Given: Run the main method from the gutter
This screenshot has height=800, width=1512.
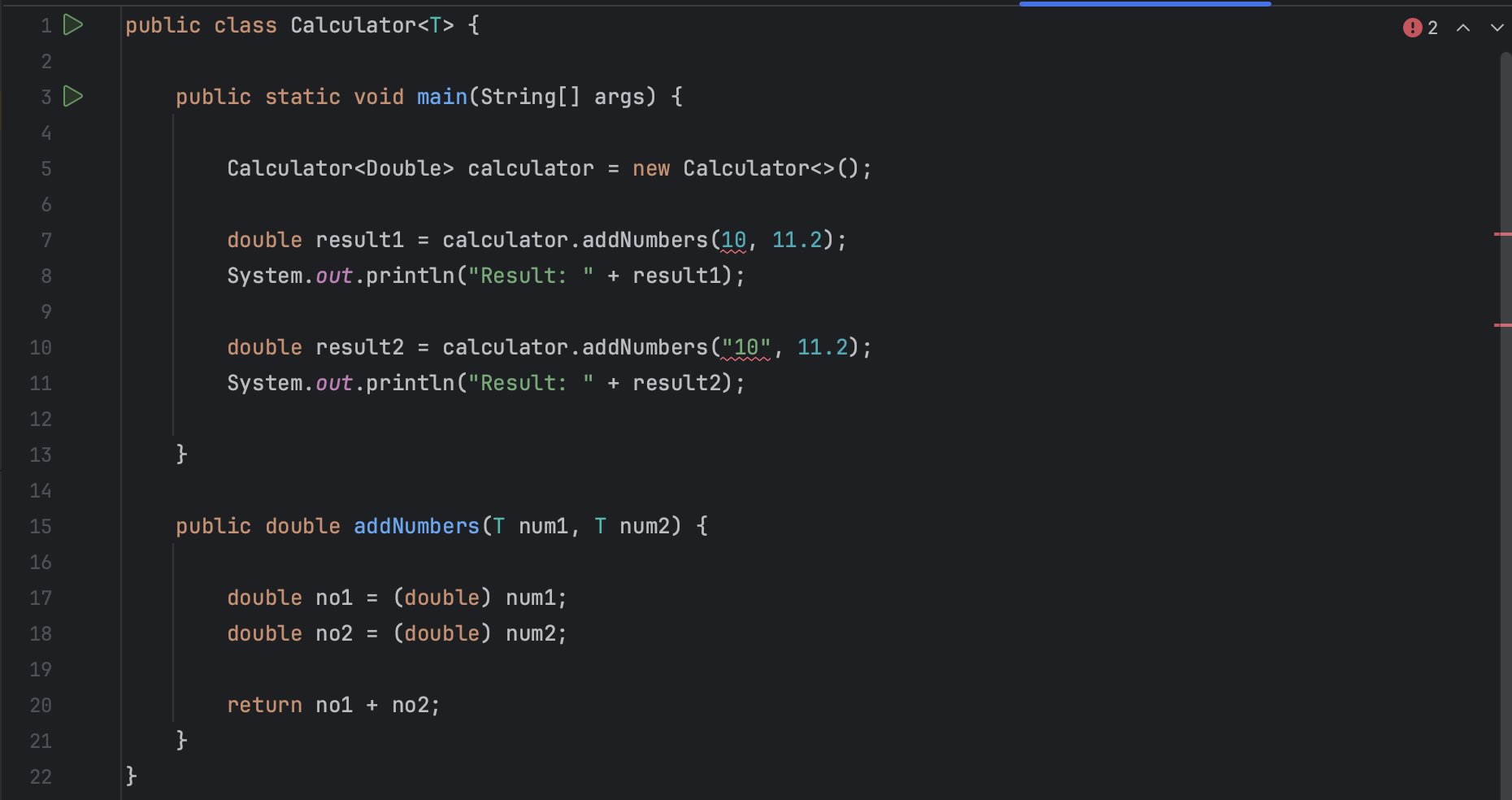Looking at the screenshot, I should [x=72, y=96].
